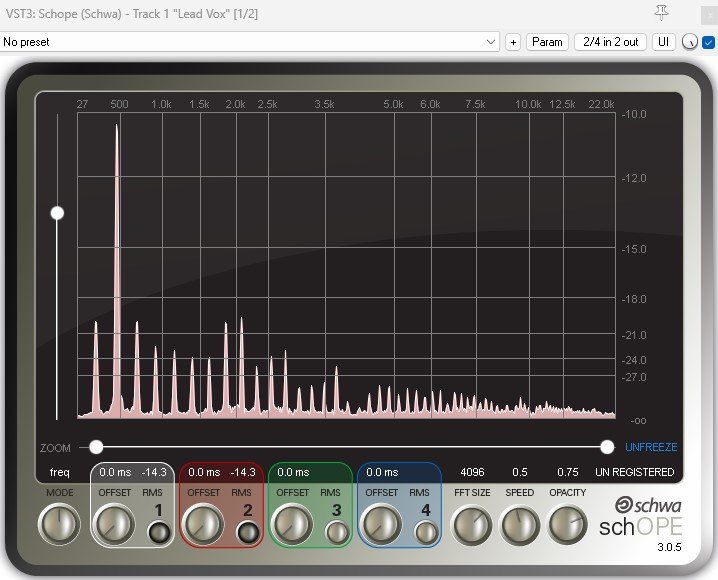718x580 pixels.
Task: Click the UI button
Action: point(664,42)
